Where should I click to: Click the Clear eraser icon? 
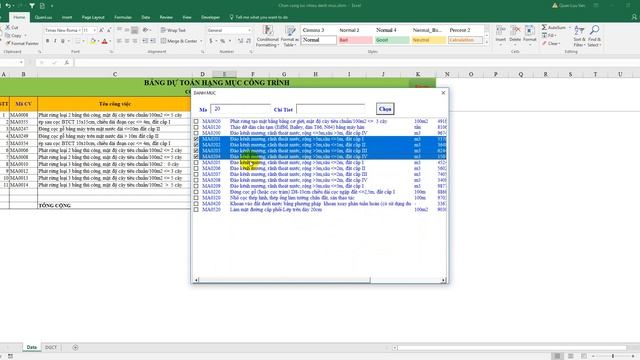[544, 43]
